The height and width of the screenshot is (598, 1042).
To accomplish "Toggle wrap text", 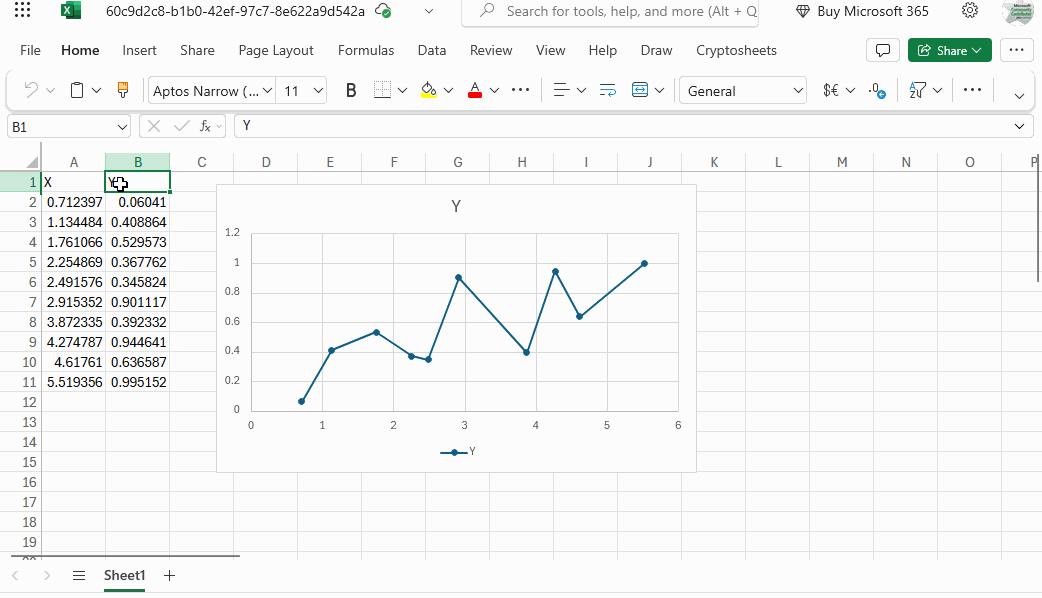I will click(607, 90).
